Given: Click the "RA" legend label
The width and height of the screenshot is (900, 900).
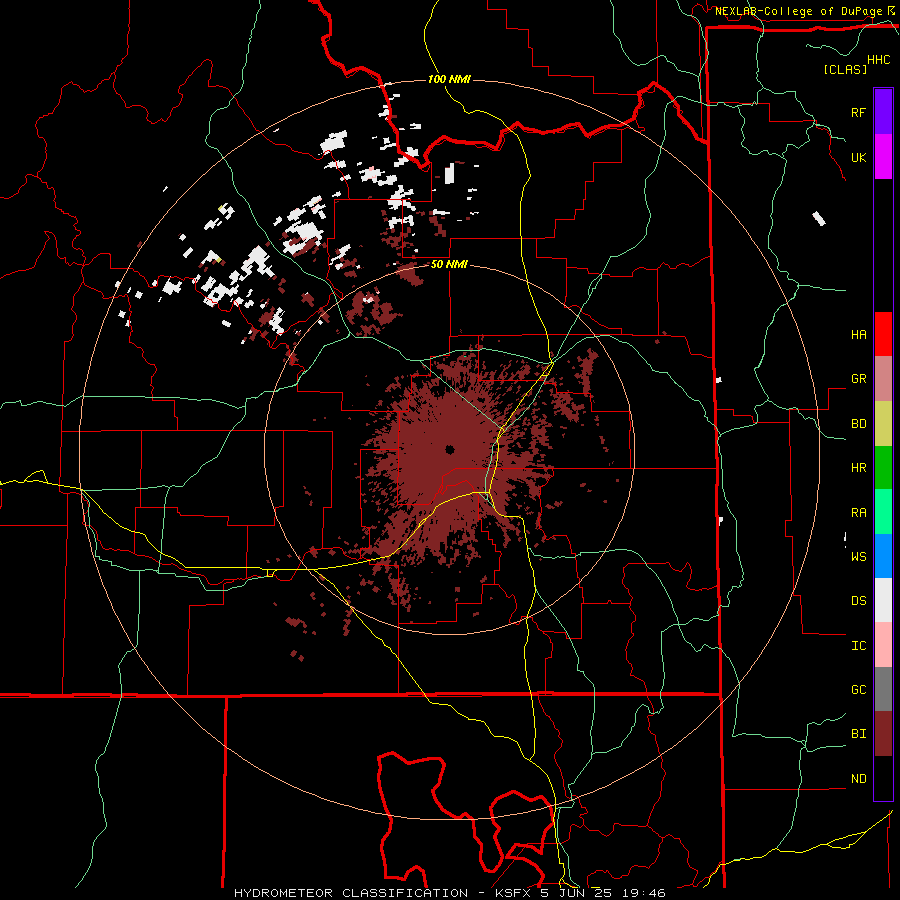Looking at the screenshot, I should 858,513.
